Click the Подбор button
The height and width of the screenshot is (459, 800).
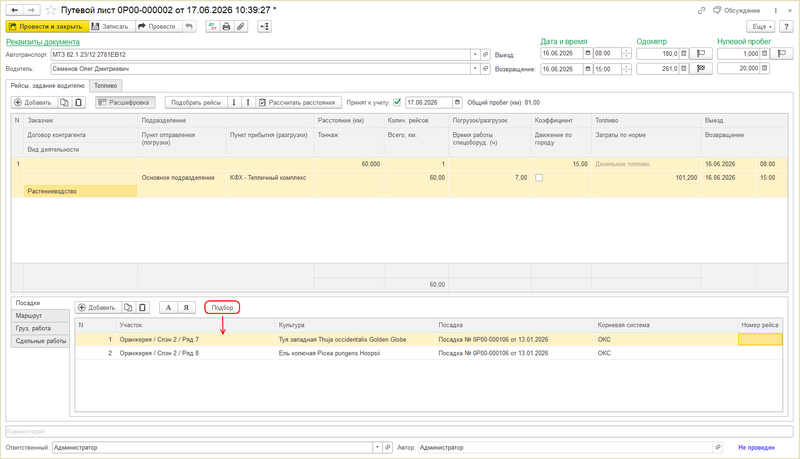(x=222, y=308)
